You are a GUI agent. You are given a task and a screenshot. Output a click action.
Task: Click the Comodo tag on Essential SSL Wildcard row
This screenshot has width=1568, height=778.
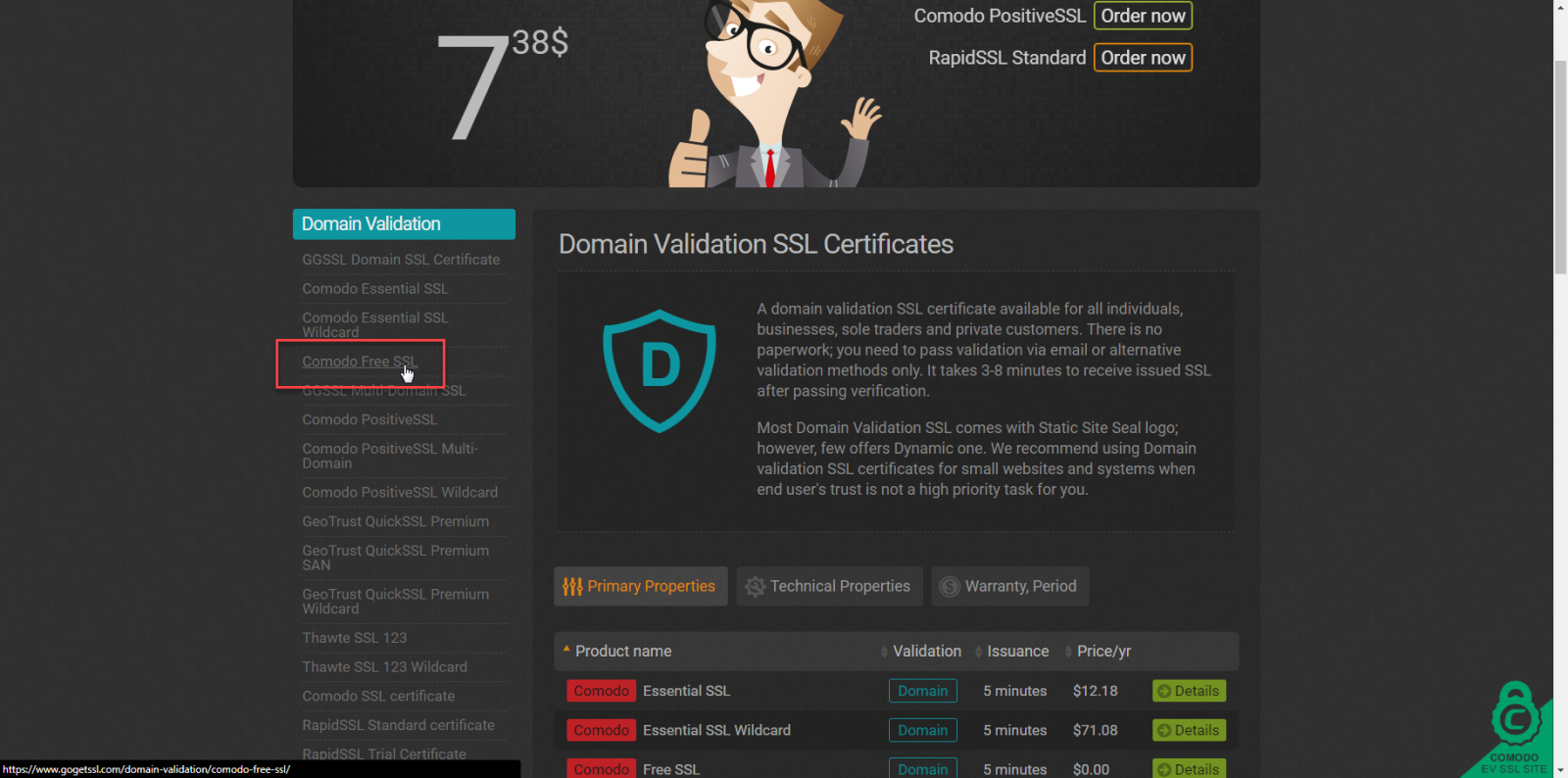602,730
